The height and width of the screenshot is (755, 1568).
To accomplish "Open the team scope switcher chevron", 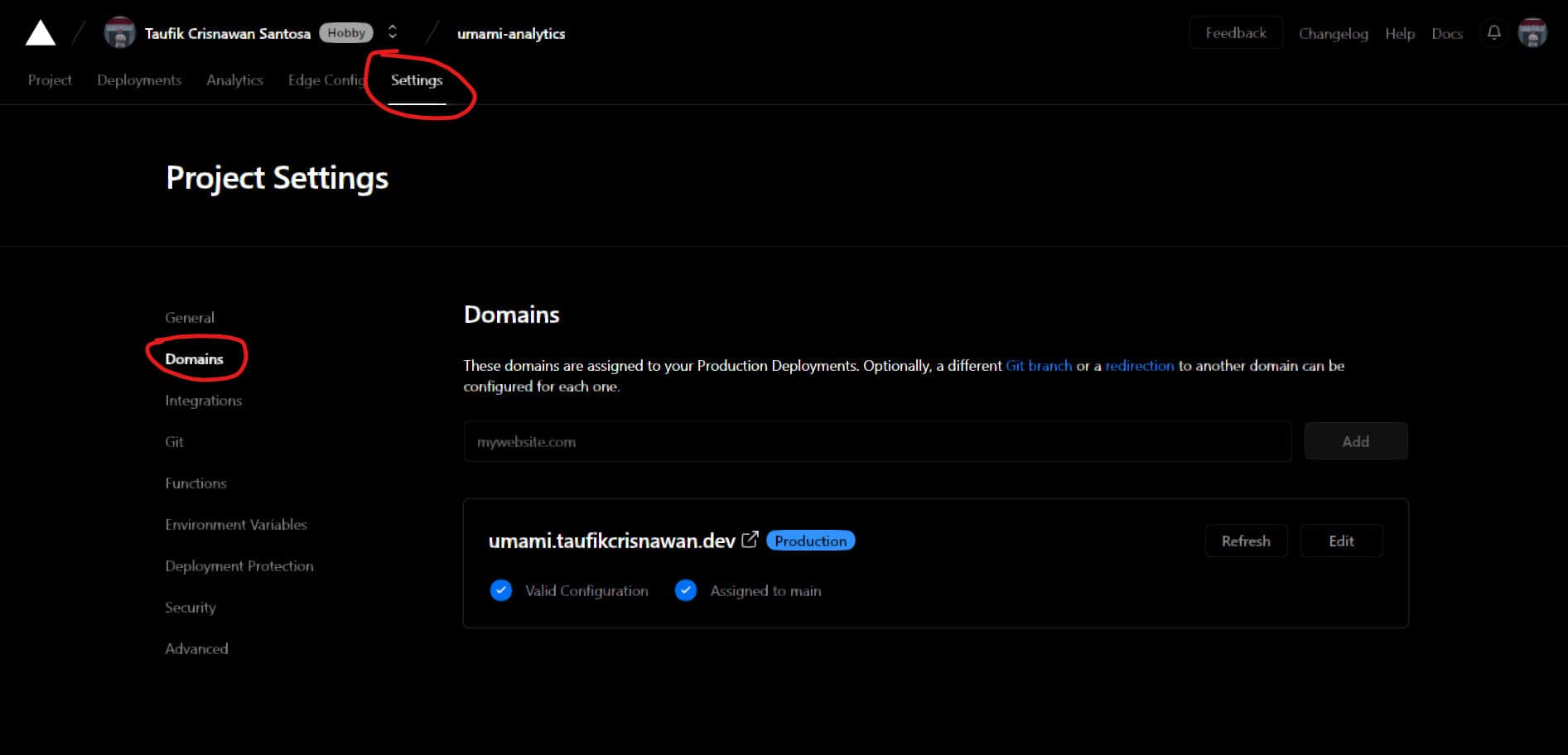I will 392,32.
